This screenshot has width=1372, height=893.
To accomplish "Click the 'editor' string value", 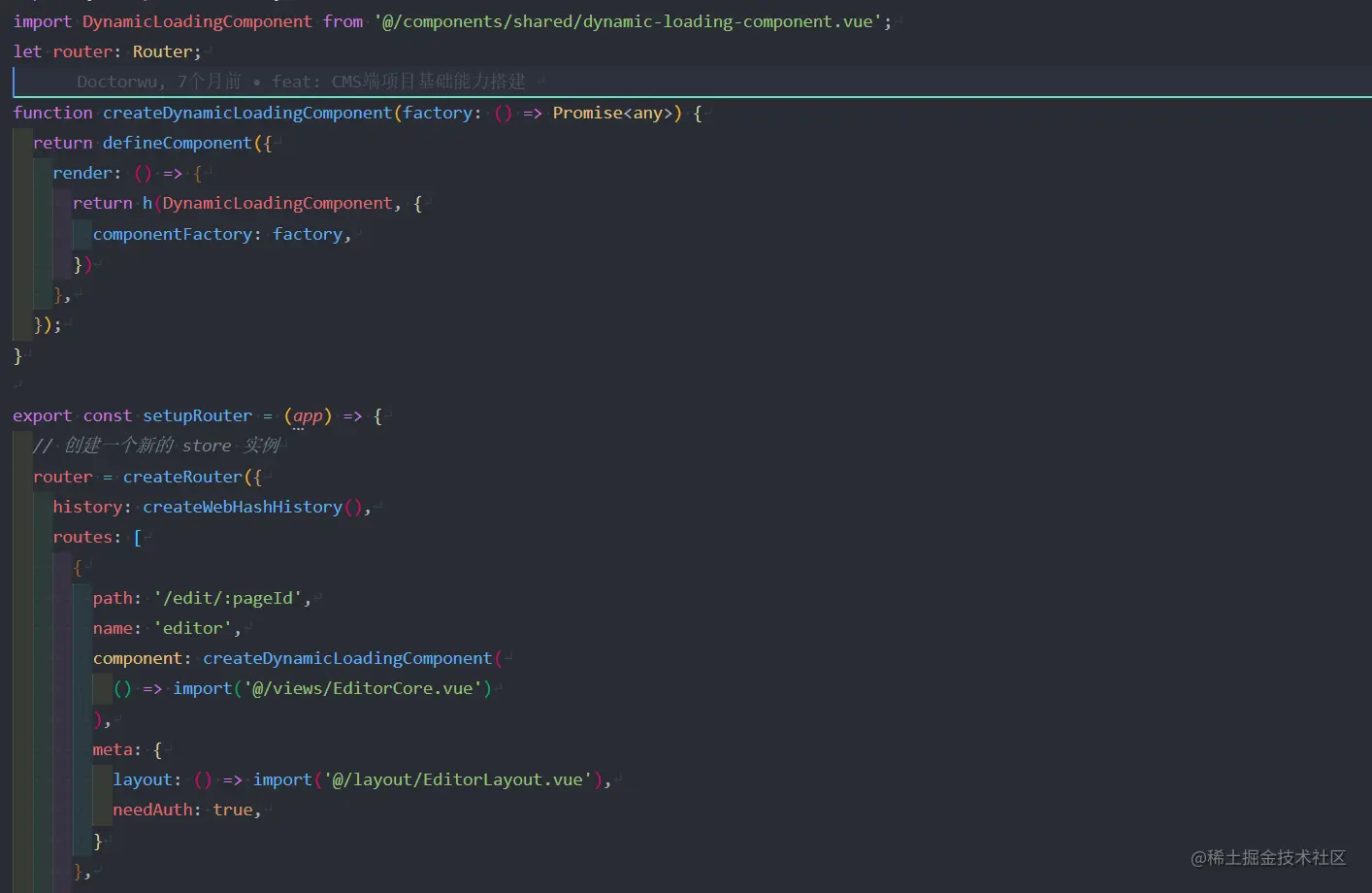I will pyautogui.click(x=193, y=628).
